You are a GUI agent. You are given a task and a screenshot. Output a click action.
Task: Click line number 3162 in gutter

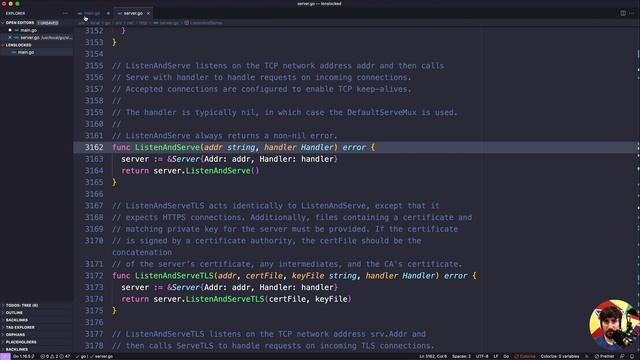(94, 147)
